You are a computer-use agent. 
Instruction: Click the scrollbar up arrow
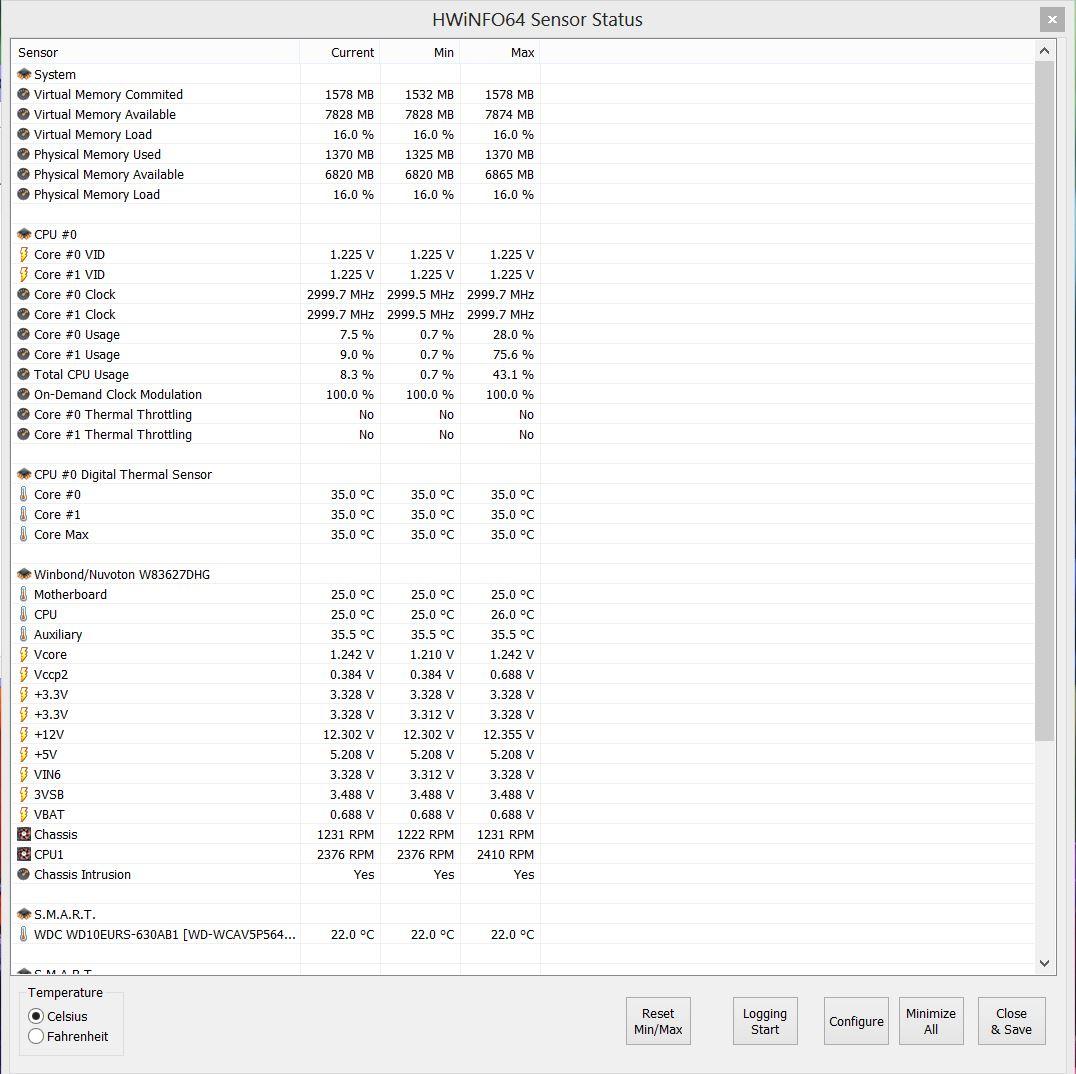[1044, 50]
